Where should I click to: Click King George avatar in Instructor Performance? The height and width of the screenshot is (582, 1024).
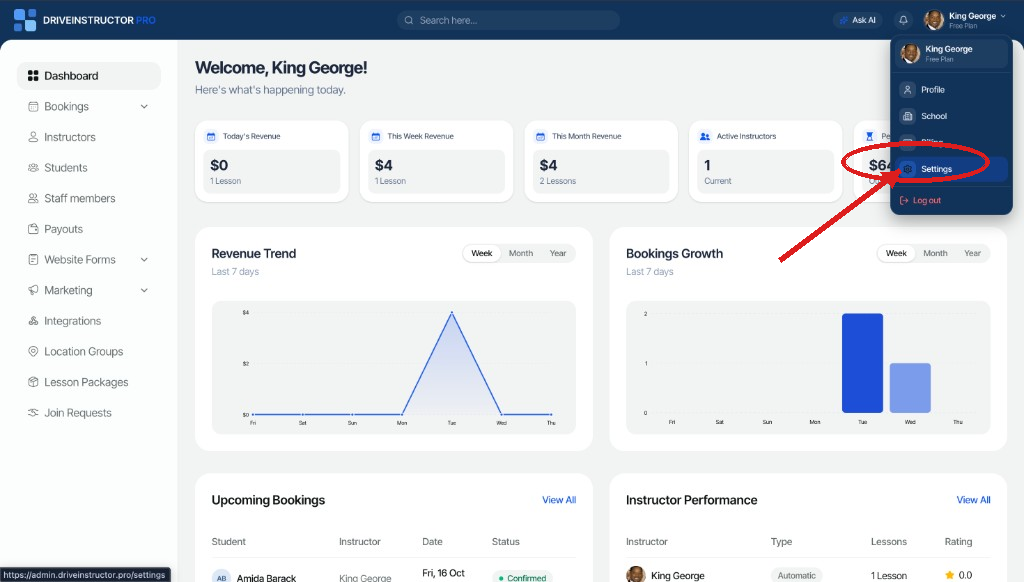[x=635, y=575]
